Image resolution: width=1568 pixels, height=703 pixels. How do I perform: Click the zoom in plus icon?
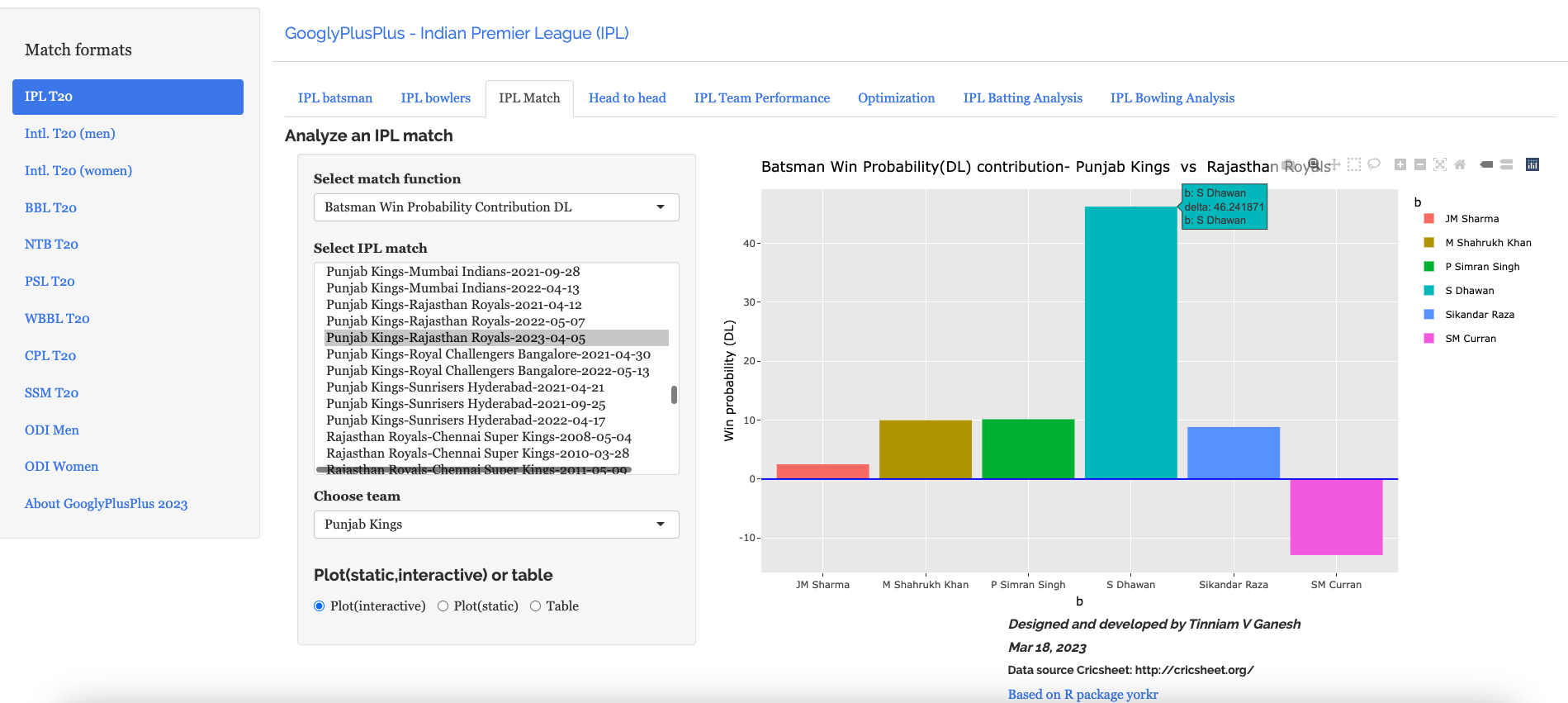pyautogui.click(x=1400, y=164)
